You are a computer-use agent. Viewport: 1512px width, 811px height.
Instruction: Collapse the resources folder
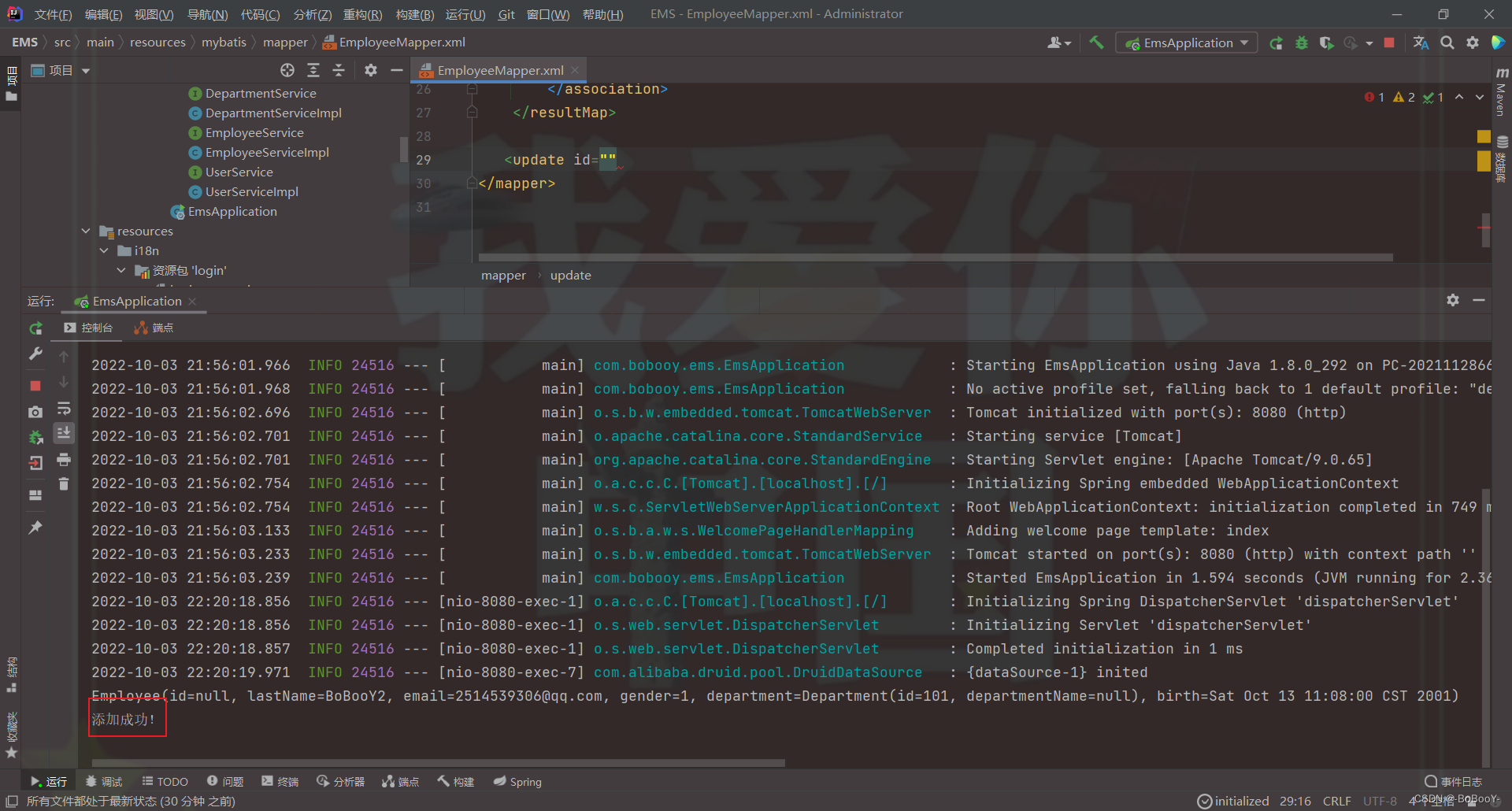click(x=86, y=231)
